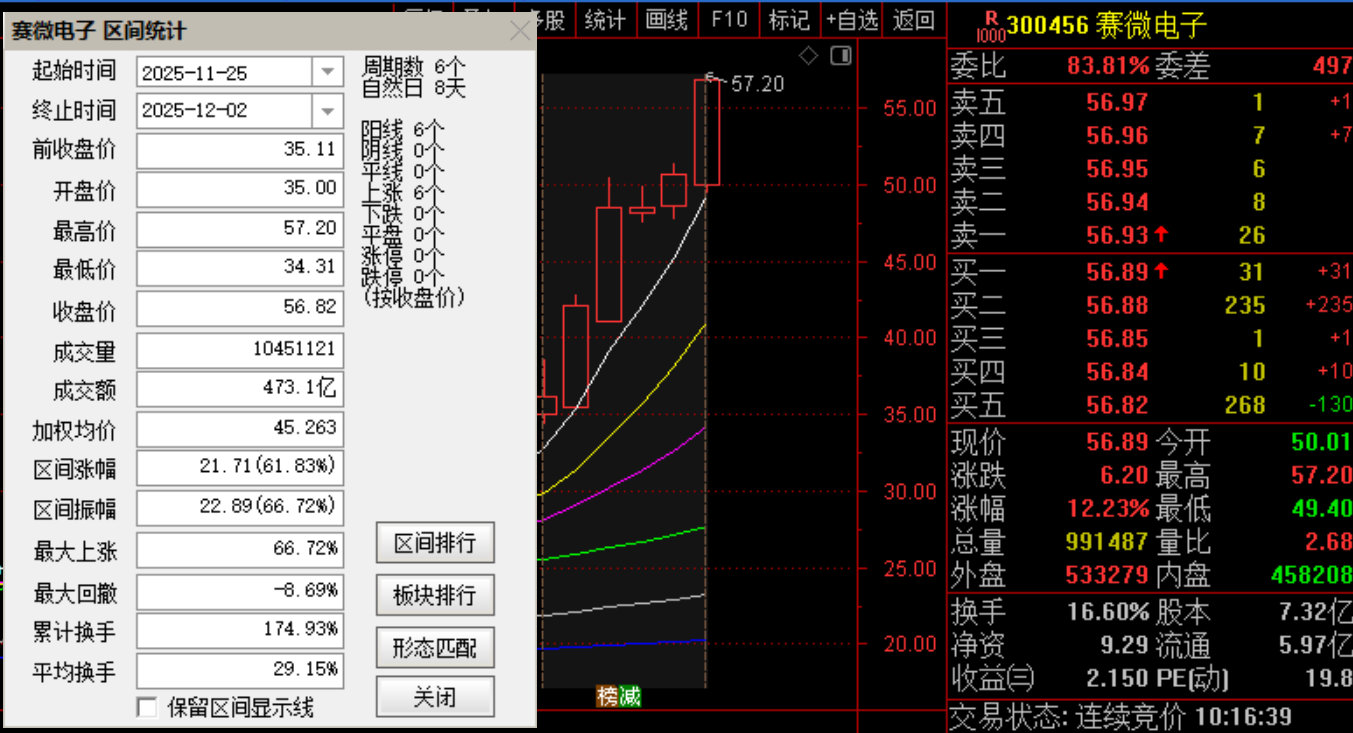
Task: Select the 买四 price 56.84
Action: pyautogui.click(x=1117, y=372)
